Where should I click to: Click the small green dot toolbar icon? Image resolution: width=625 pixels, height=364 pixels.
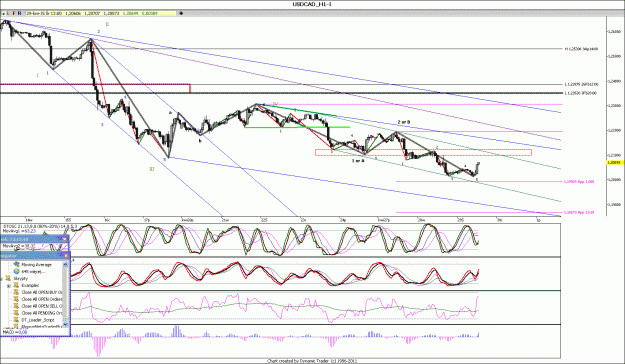click(4, 14)
